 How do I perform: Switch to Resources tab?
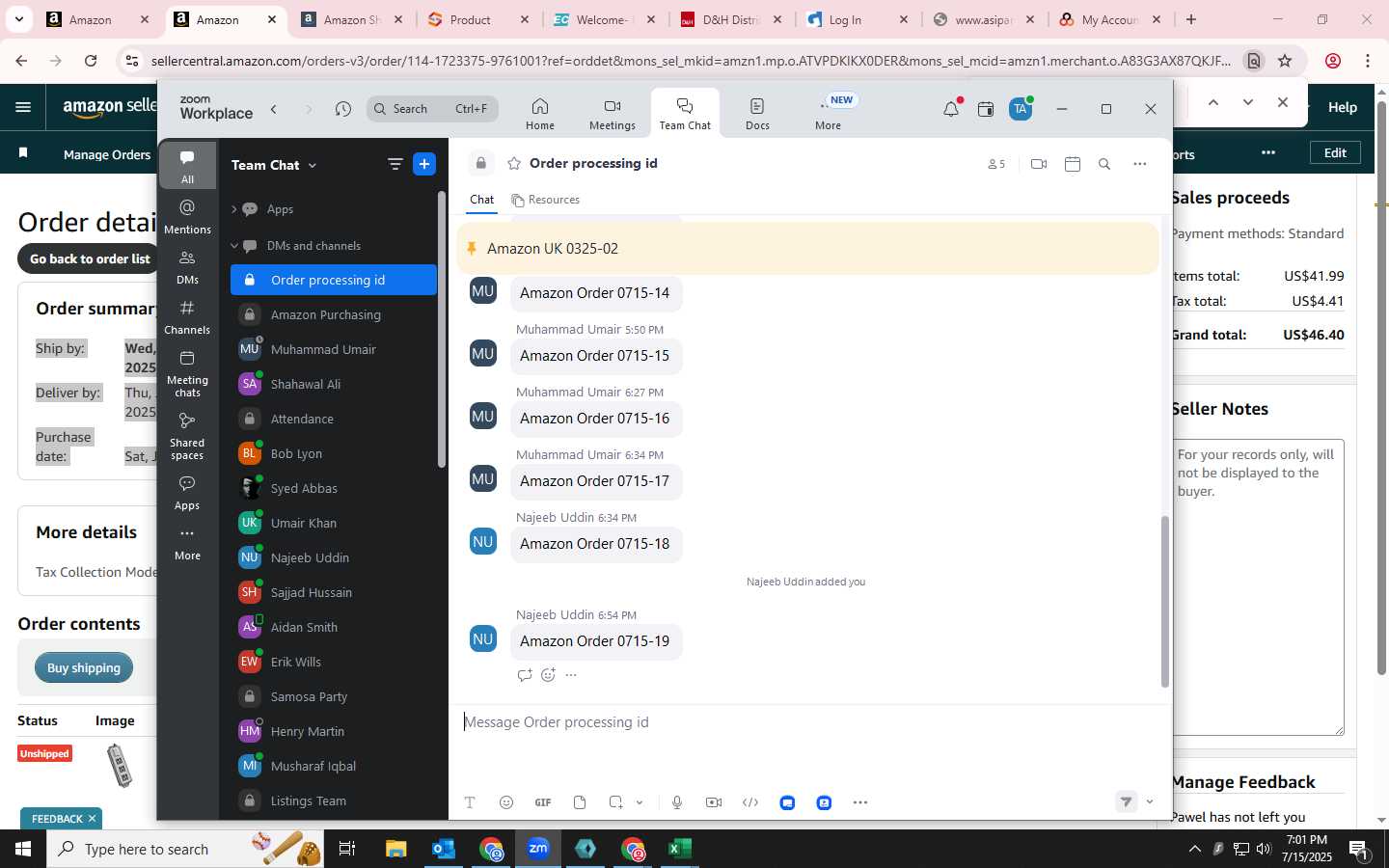coord(546,200)
